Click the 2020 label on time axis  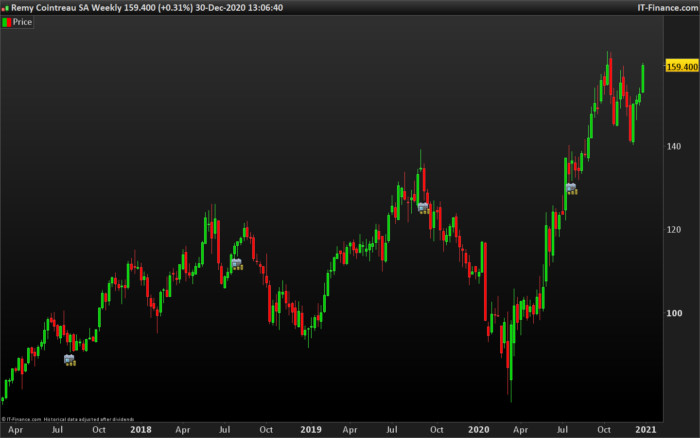click(479, 430)
